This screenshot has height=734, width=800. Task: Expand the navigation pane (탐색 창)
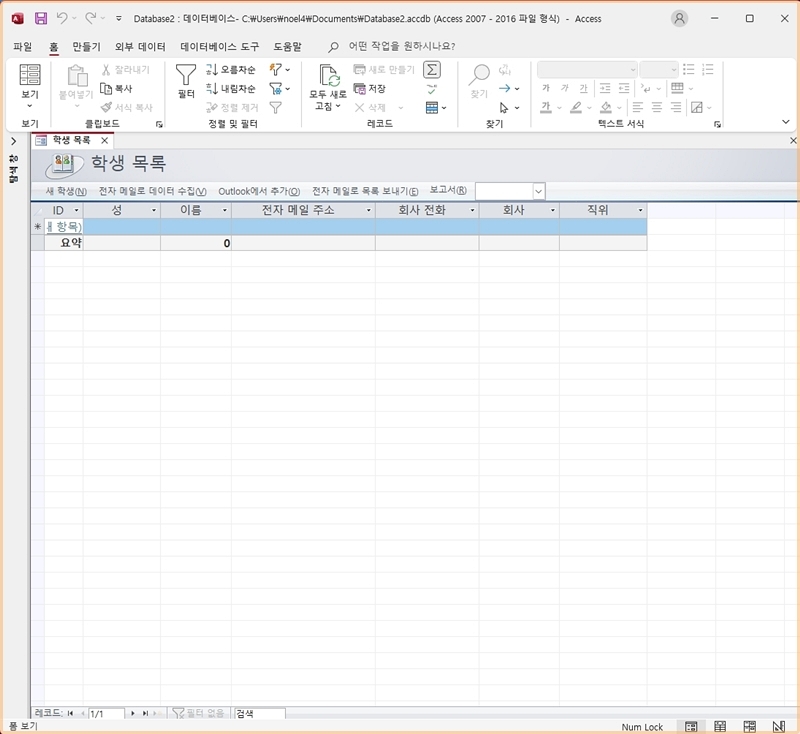click(x=13, y=141)
